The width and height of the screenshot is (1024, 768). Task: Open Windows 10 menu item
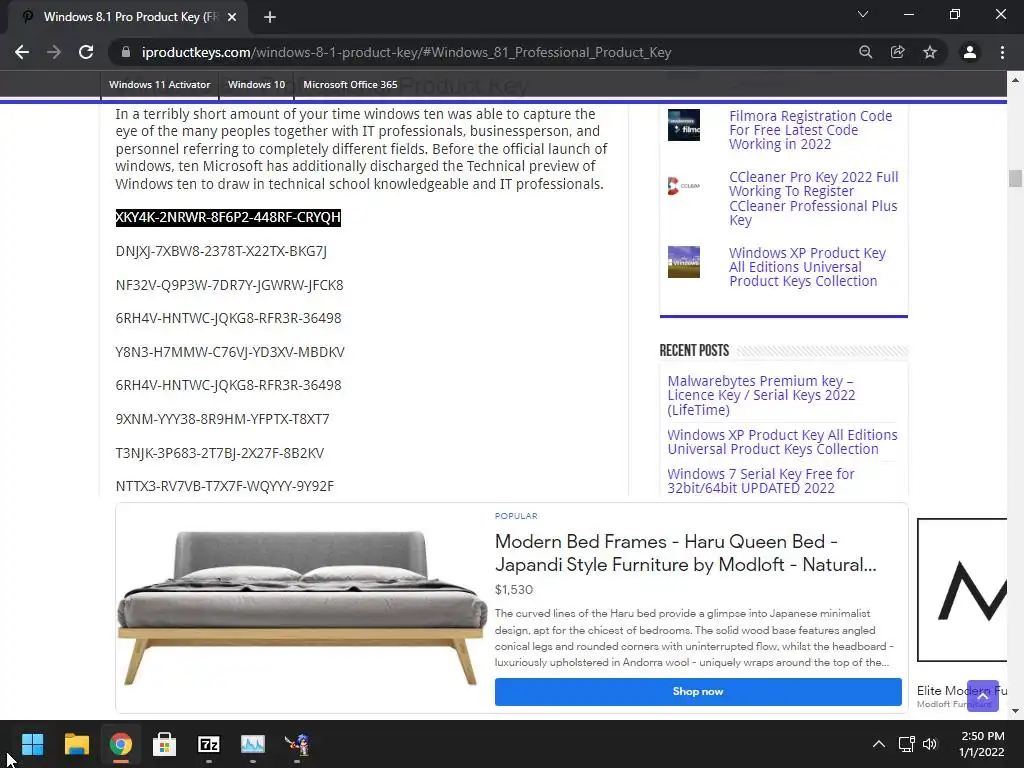tap(257, 85)
